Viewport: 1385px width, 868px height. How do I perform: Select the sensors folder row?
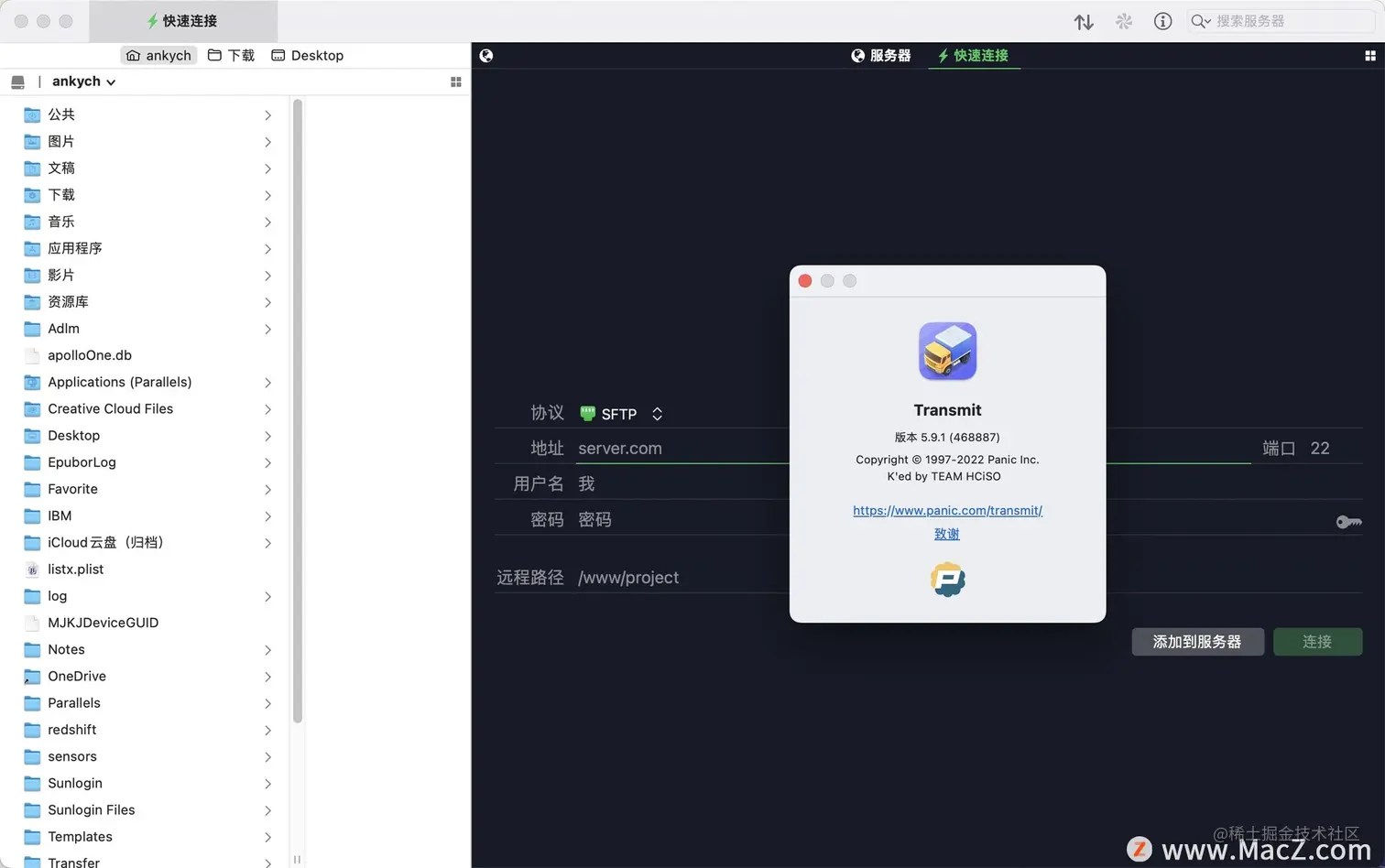pos(147,756)
